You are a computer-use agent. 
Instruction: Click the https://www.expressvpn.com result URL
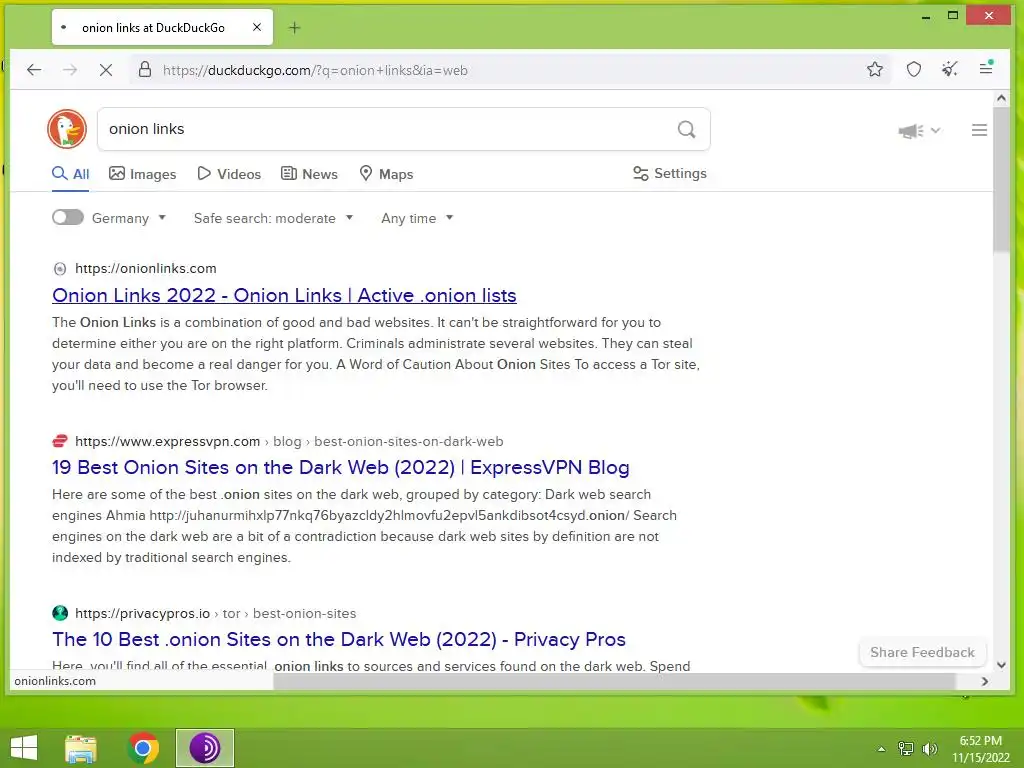point(167,441)
